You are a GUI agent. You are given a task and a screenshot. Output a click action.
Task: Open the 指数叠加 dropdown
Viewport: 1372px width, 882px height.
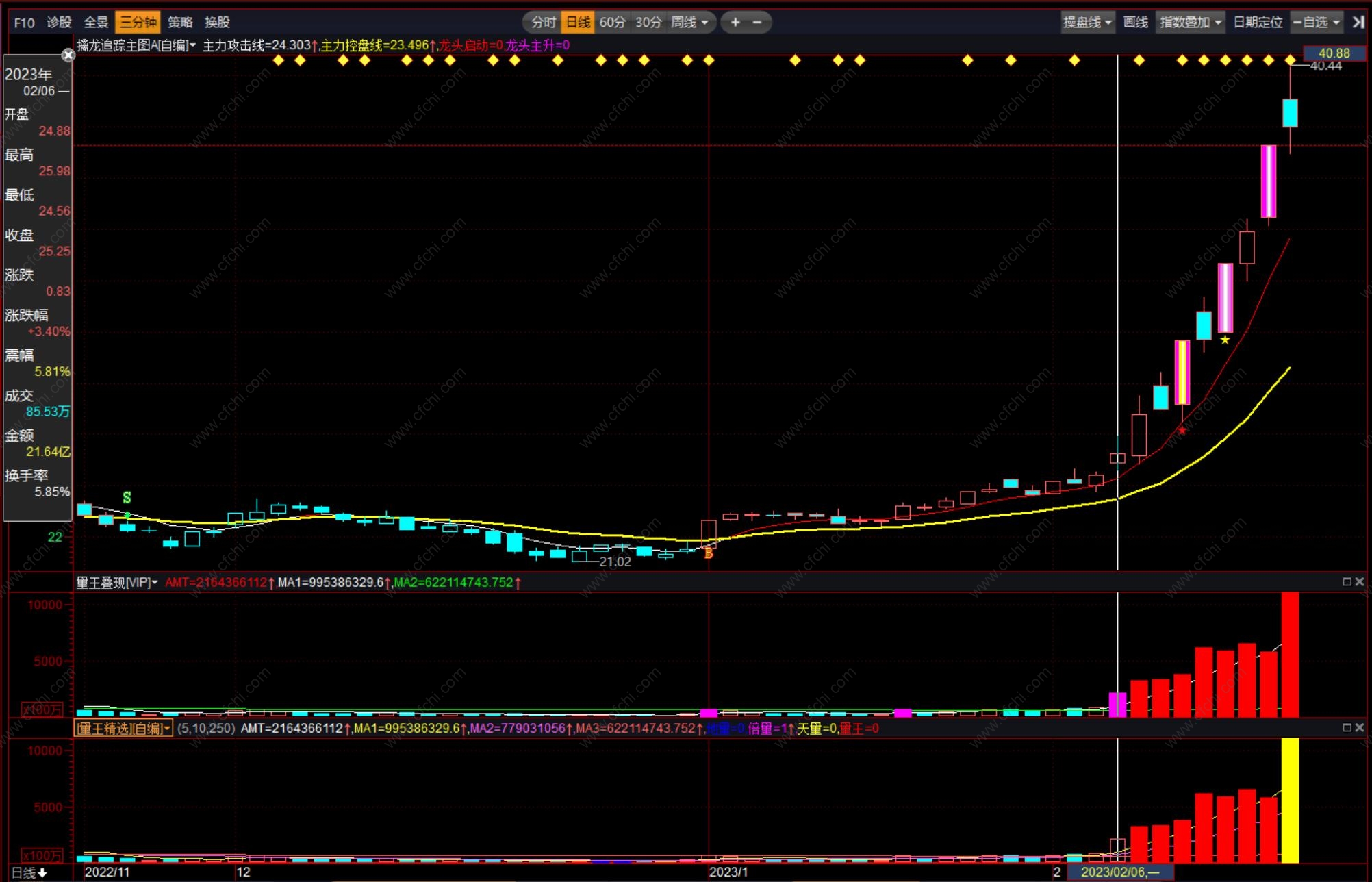[1191, 22]
